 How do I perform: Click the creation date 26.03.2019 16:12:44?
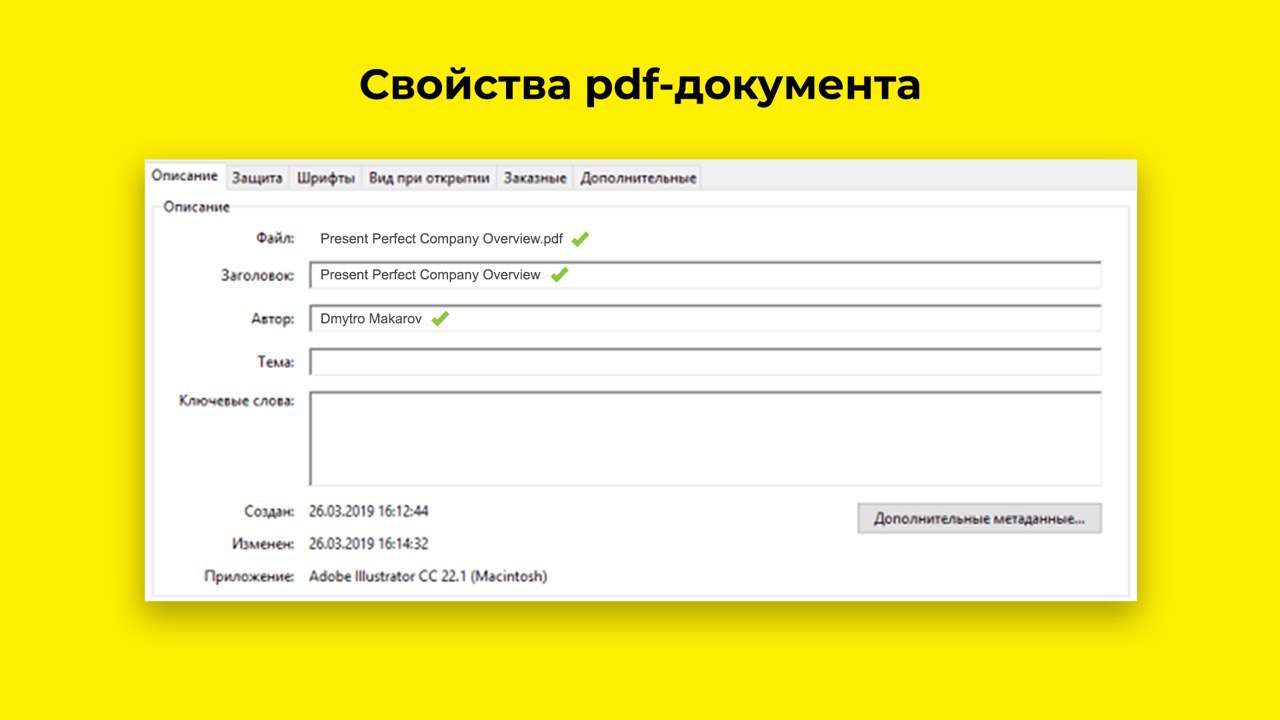[368, 511]
